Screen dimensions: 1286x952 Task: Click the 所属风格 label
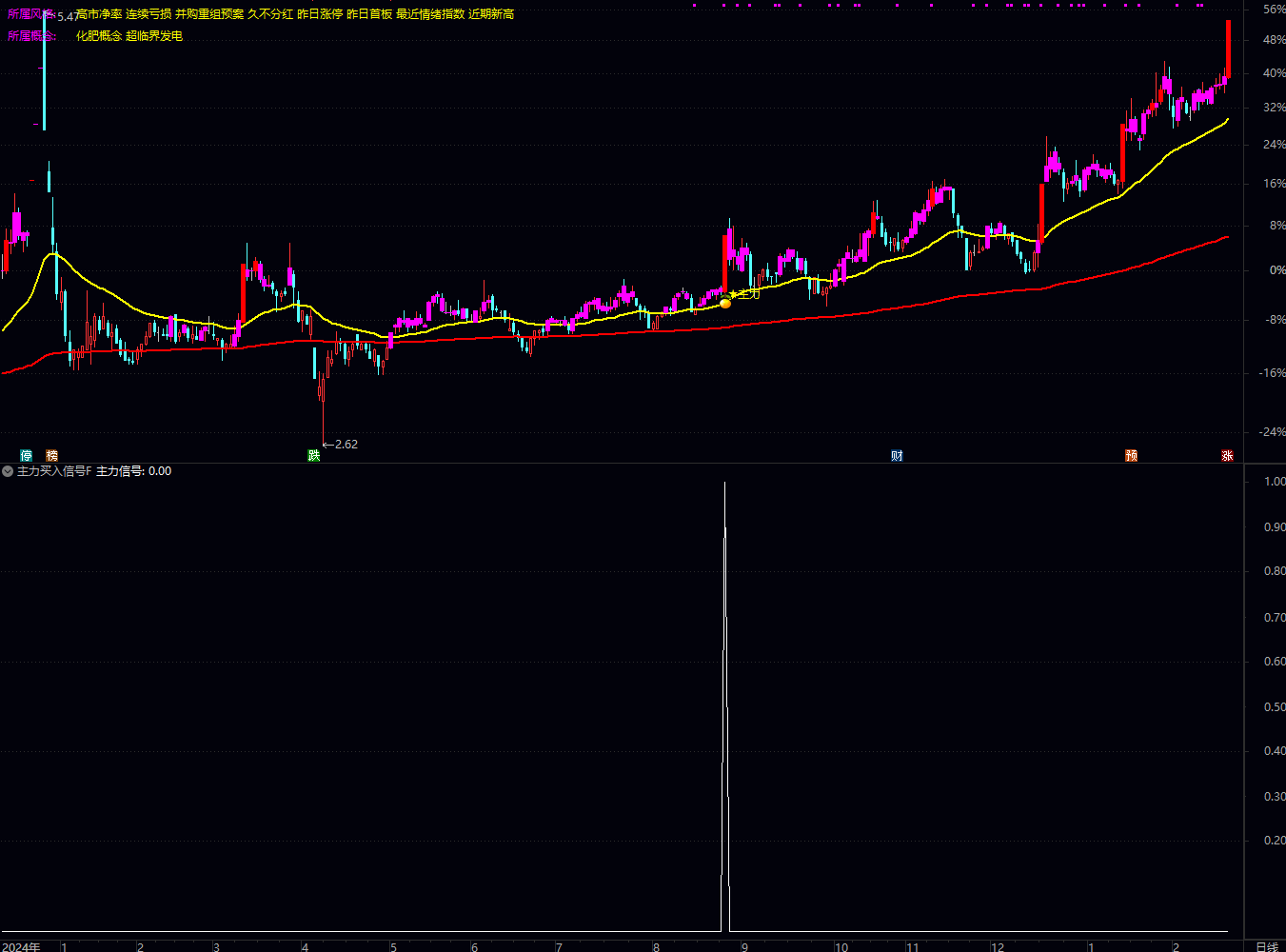tap(31, 14)
